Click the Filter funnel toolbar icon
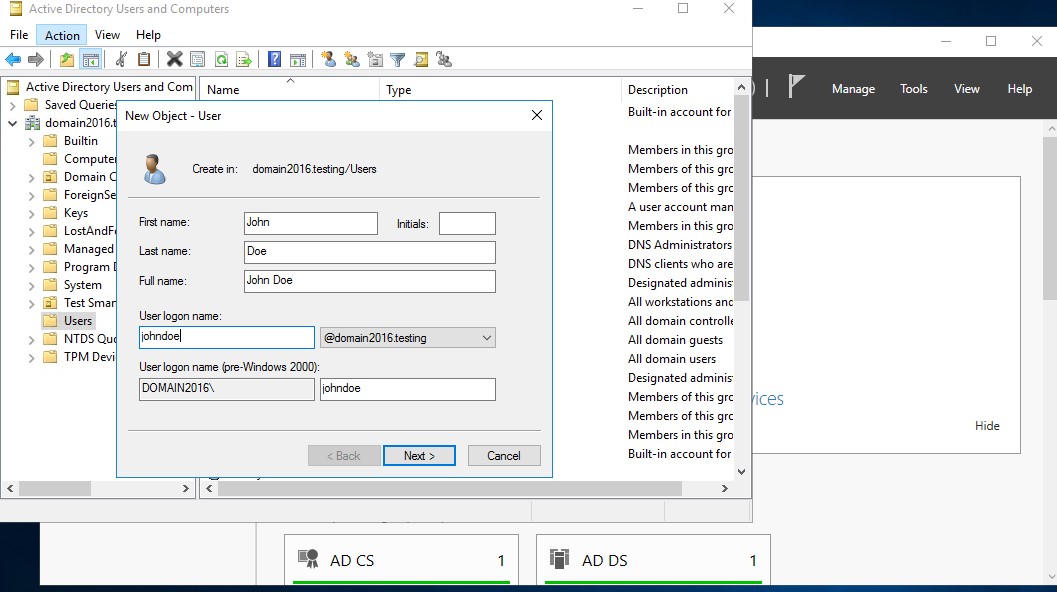This screenshot has width=1057, height=592. (x=398, y=59)
